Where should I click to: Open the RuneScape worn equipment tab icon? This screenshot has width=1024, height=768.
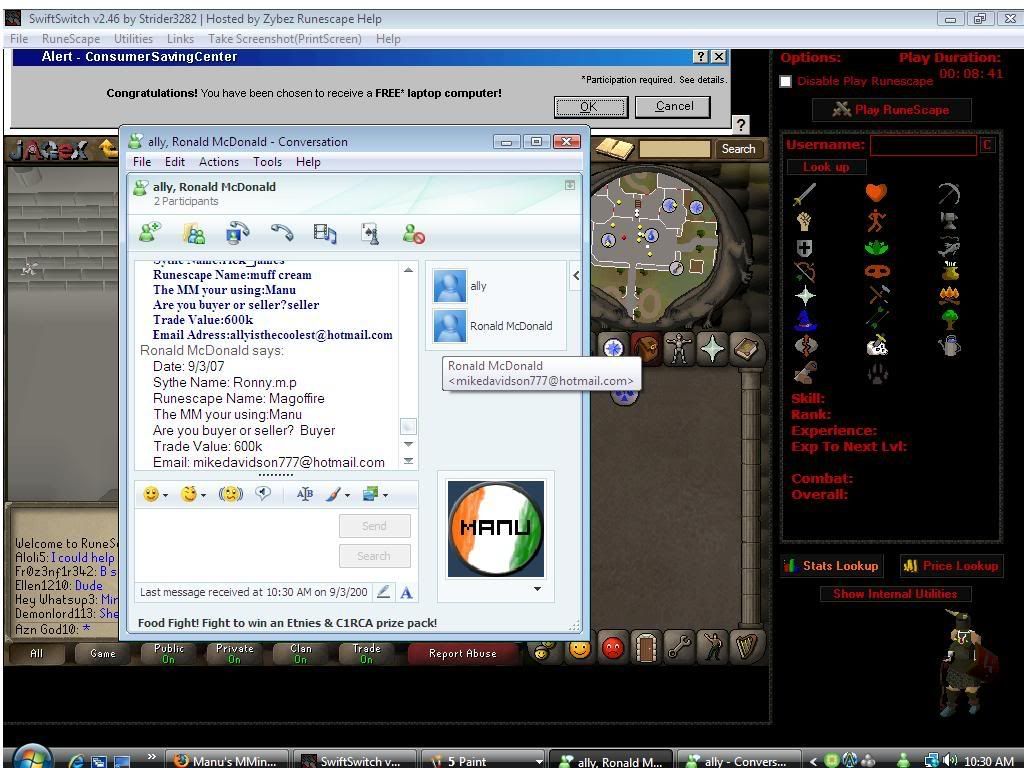pos(679,348)
